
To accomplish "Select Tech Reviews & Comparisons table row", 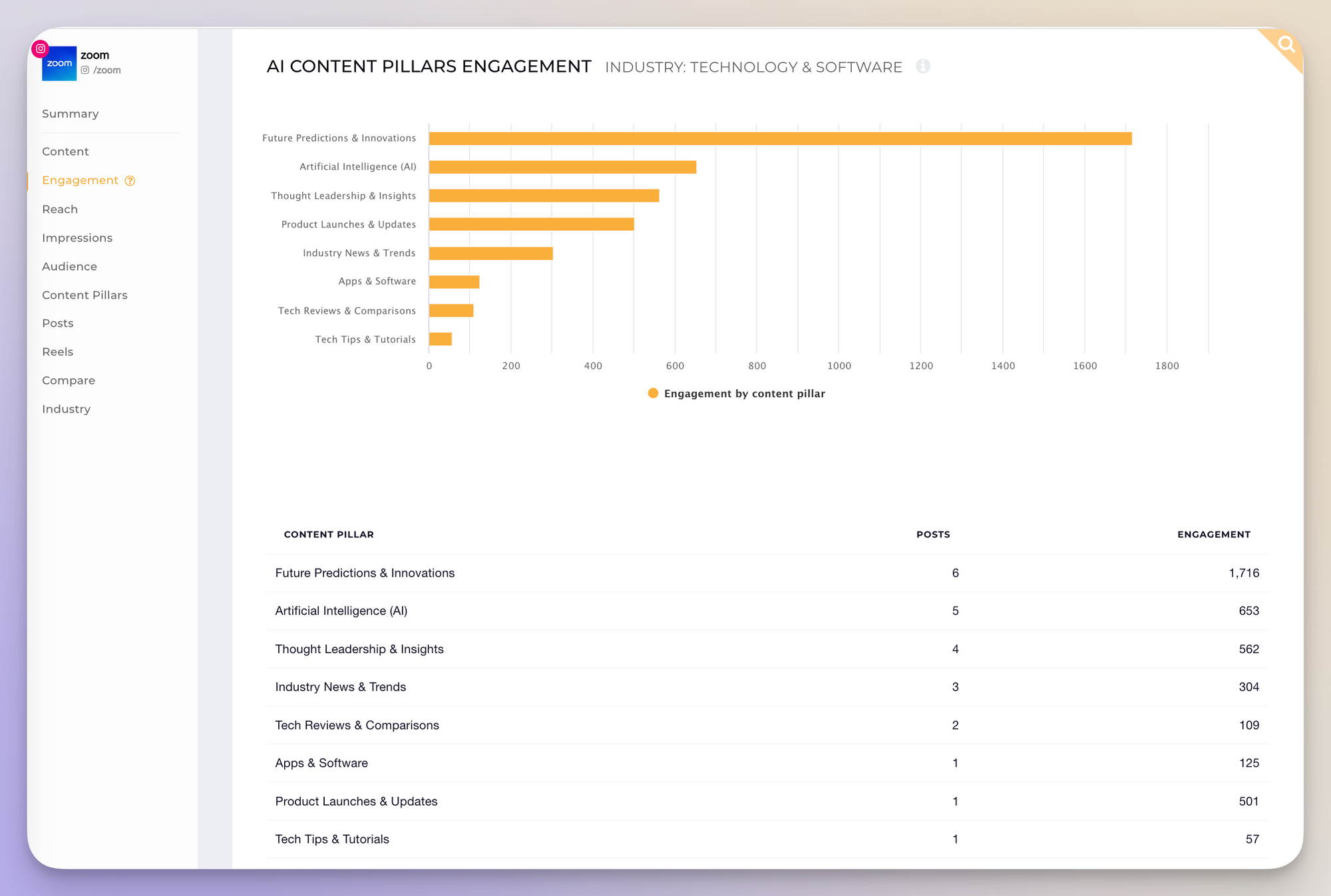I will (767, 726).
